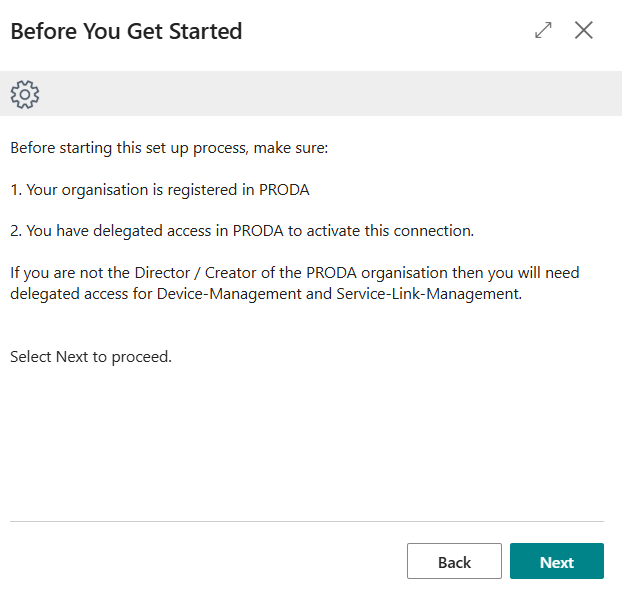Go to previous step with Back

click(x=454, y=561)
